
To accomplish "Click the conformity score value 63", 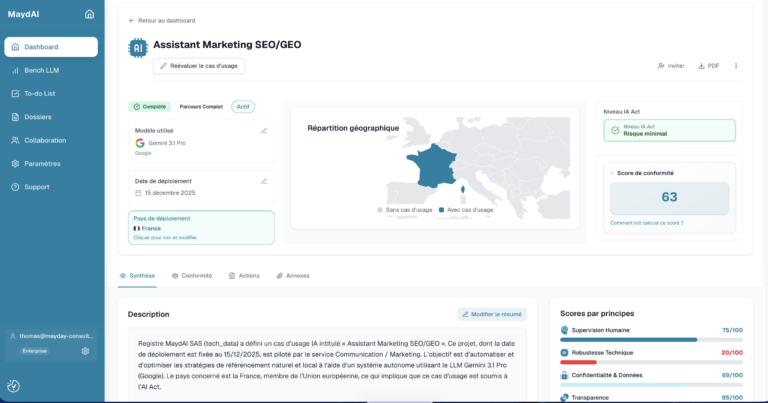I will pos(670,197).
